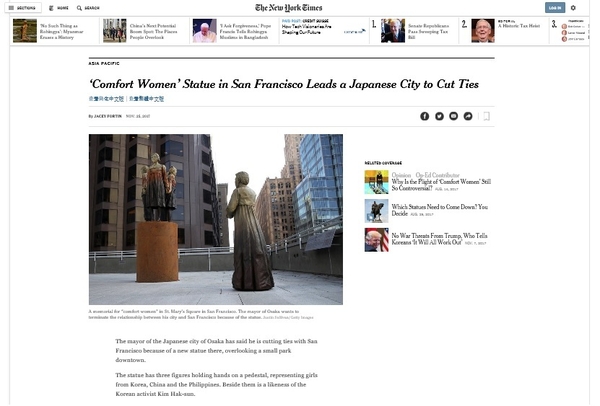The image size is (600, 406).
Task: Open the settings gear icon
Action: [573, 8]
